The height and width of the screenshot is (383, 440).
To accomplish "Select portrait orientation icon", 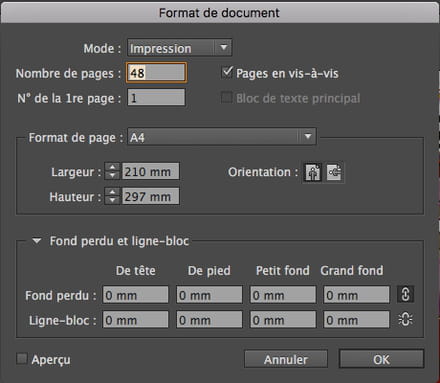I will coord(313,172).
